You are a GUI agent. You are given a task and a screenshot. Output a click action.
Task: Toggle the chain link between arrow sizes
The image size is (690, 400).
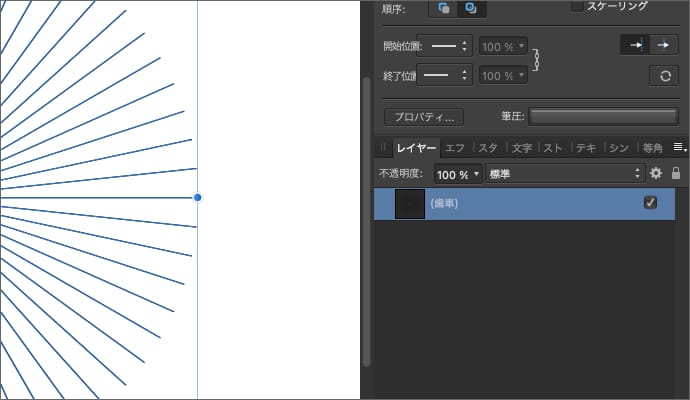pos(538,60)
